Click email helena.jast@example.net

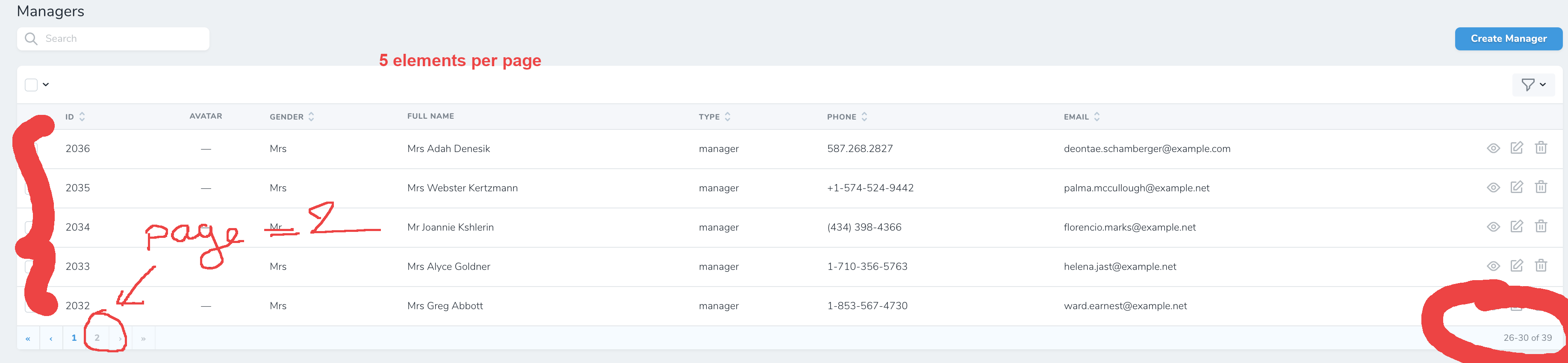1120,266
